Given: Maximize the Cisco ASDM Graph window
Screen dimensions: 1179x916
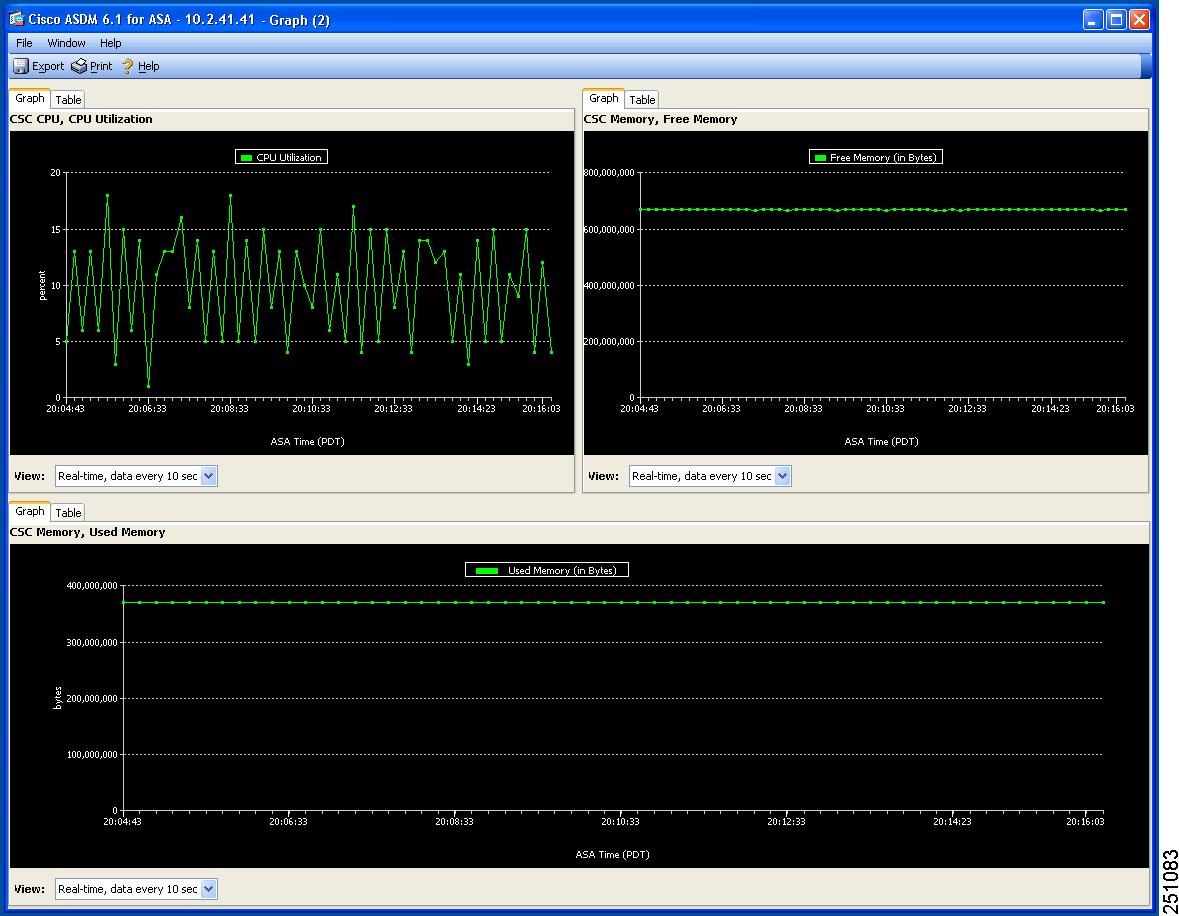Looking at the screenshot, I should [1117, 20].
